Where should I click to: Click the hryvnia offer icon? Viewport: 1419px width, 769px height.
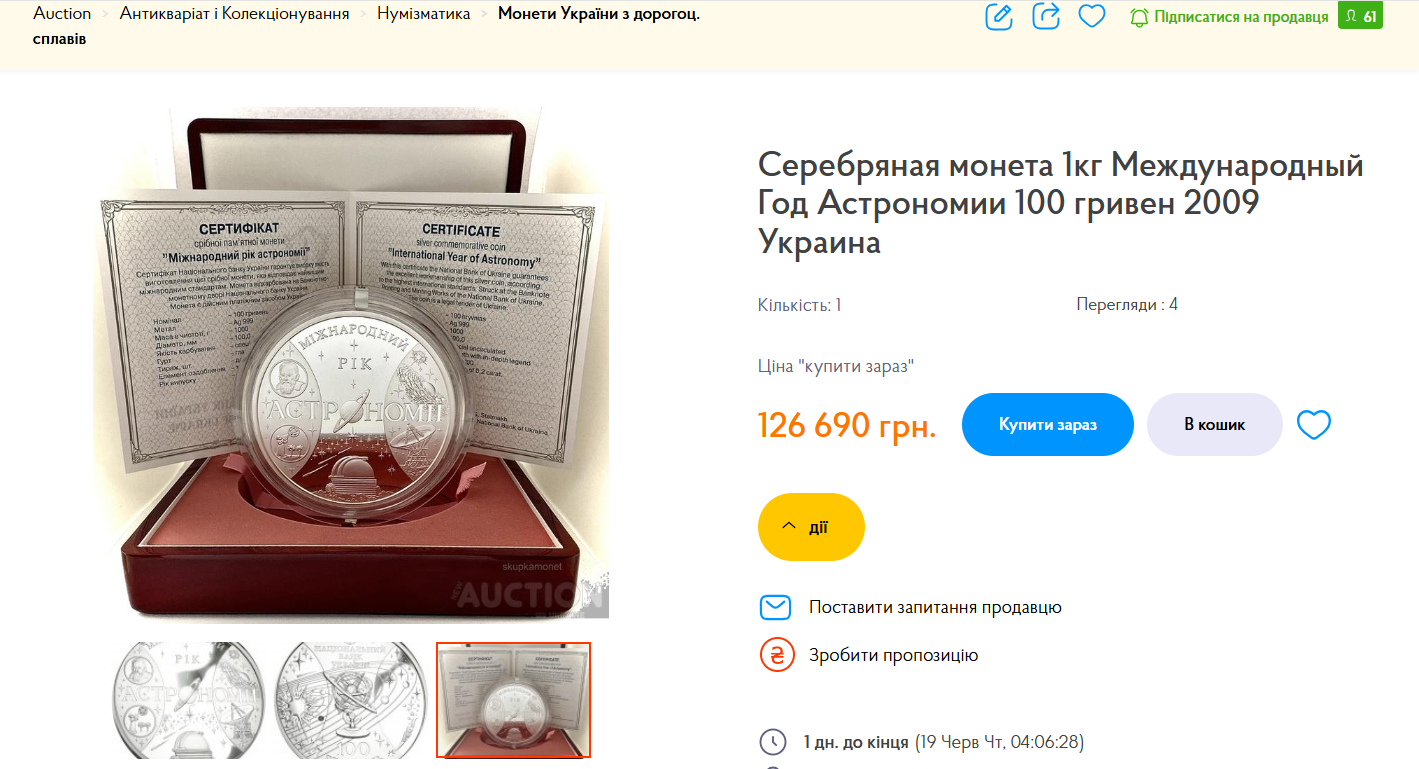(x=776, y=655)
